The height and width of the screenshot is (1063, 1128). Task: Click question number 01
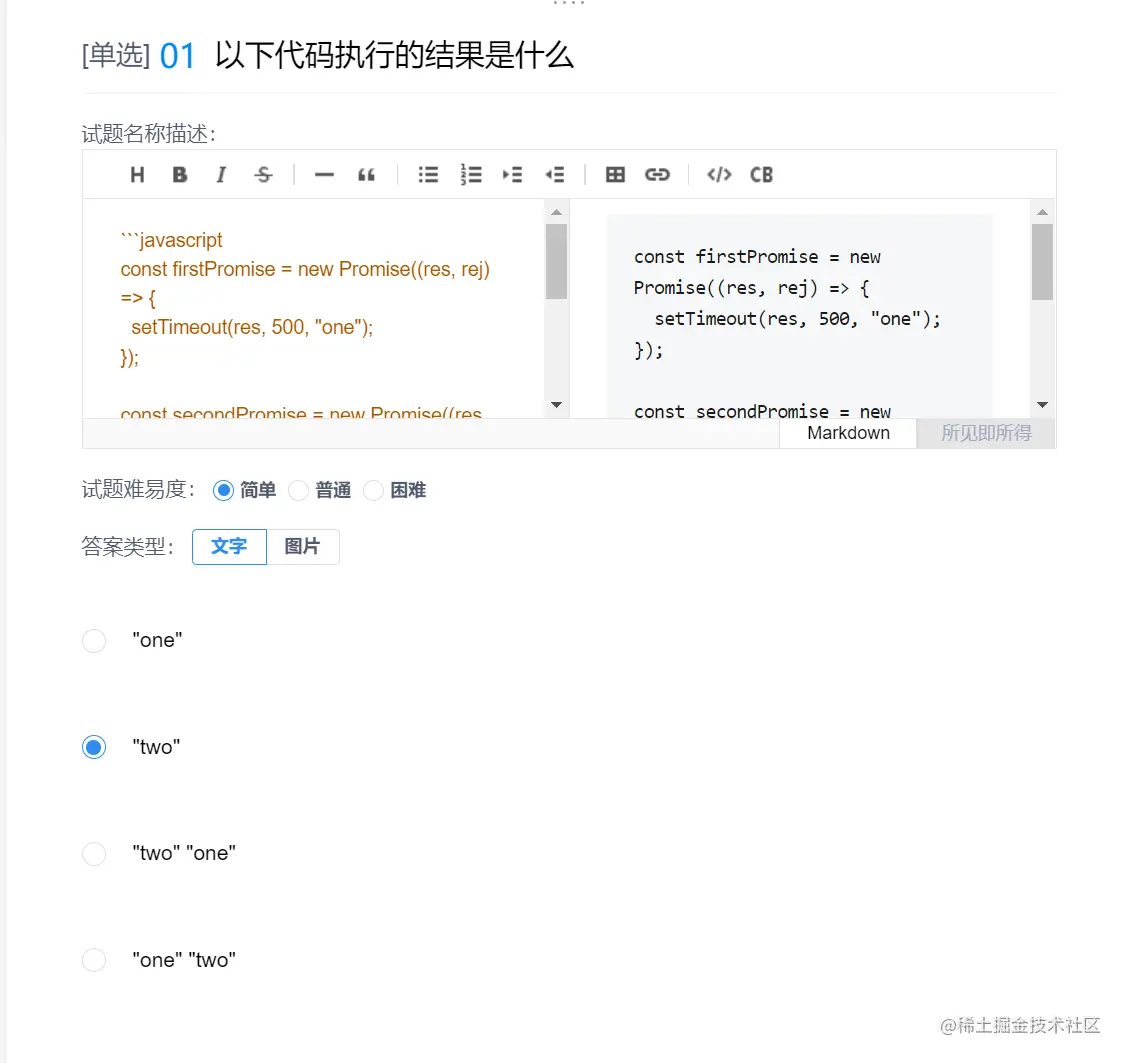(x=177, y=56)
